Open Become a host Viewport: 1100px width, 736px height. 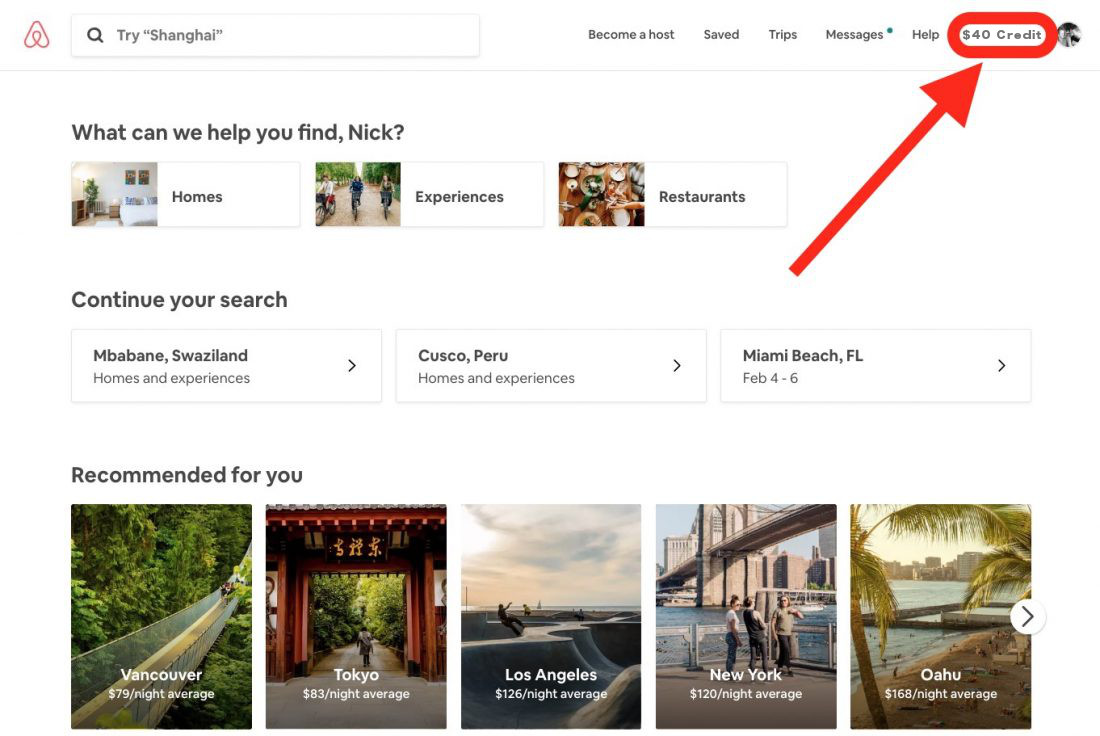tap(631, 34)
